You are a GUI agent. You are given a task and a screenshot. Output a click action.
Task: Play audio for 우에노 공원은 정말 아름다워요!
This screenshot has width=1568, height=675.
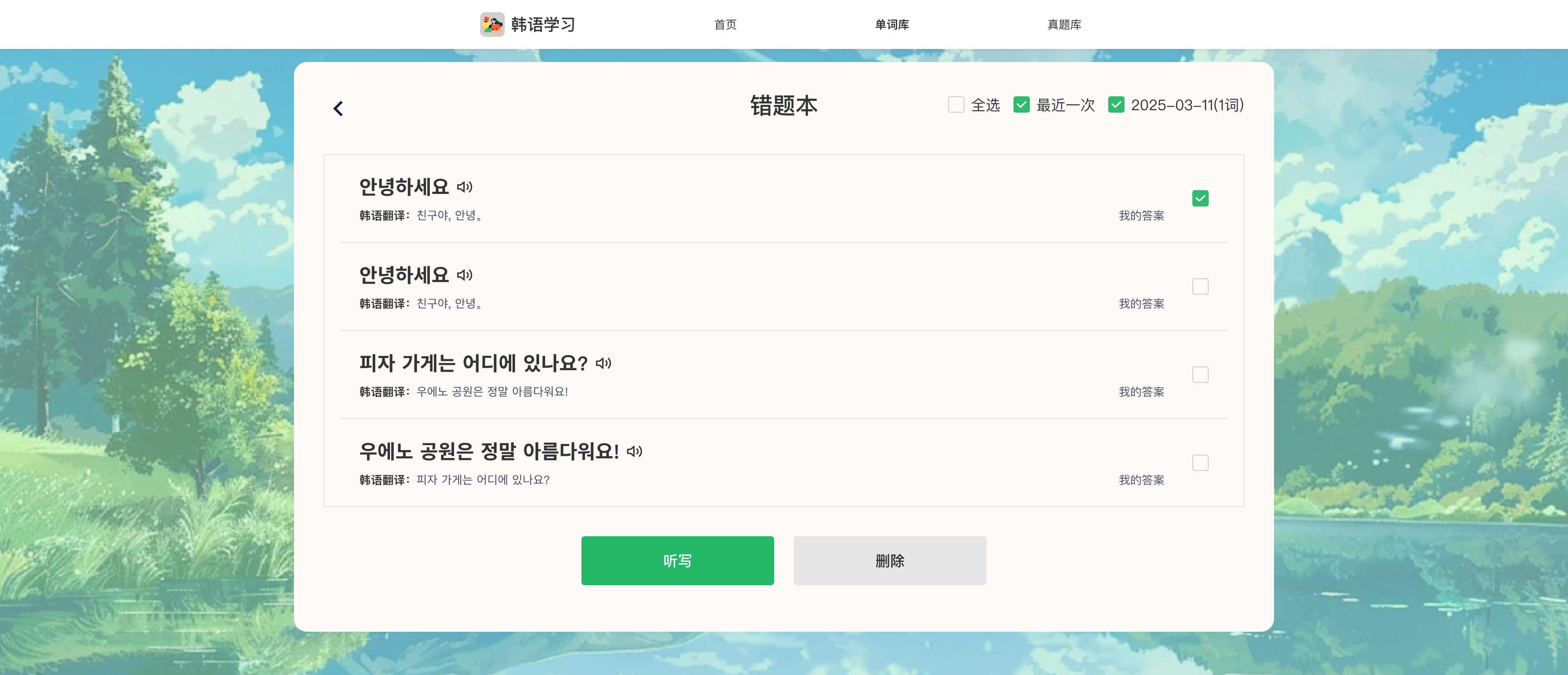635,451
